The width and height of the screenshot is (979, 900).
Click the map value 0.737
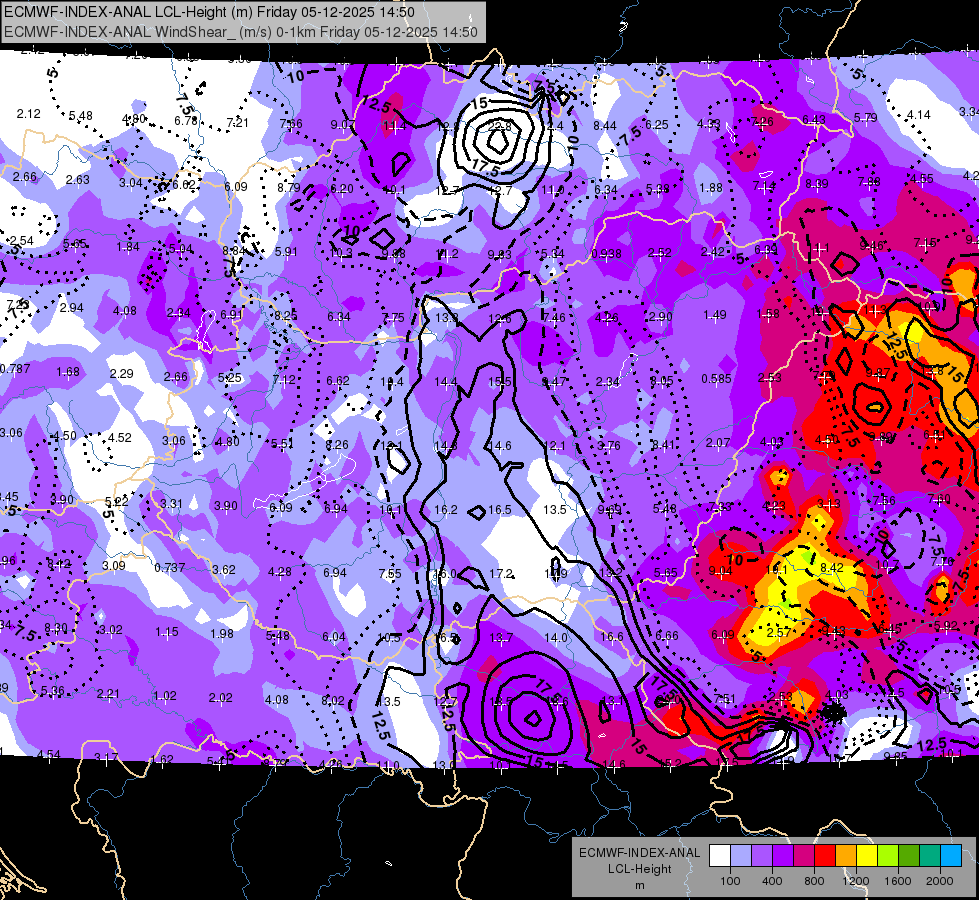[170, 568]
